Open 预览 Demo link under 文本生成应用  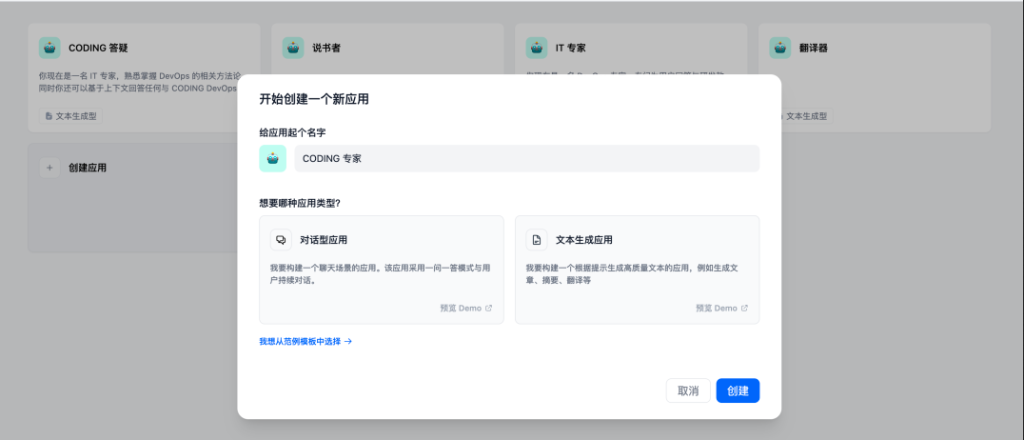pos(722,308)
